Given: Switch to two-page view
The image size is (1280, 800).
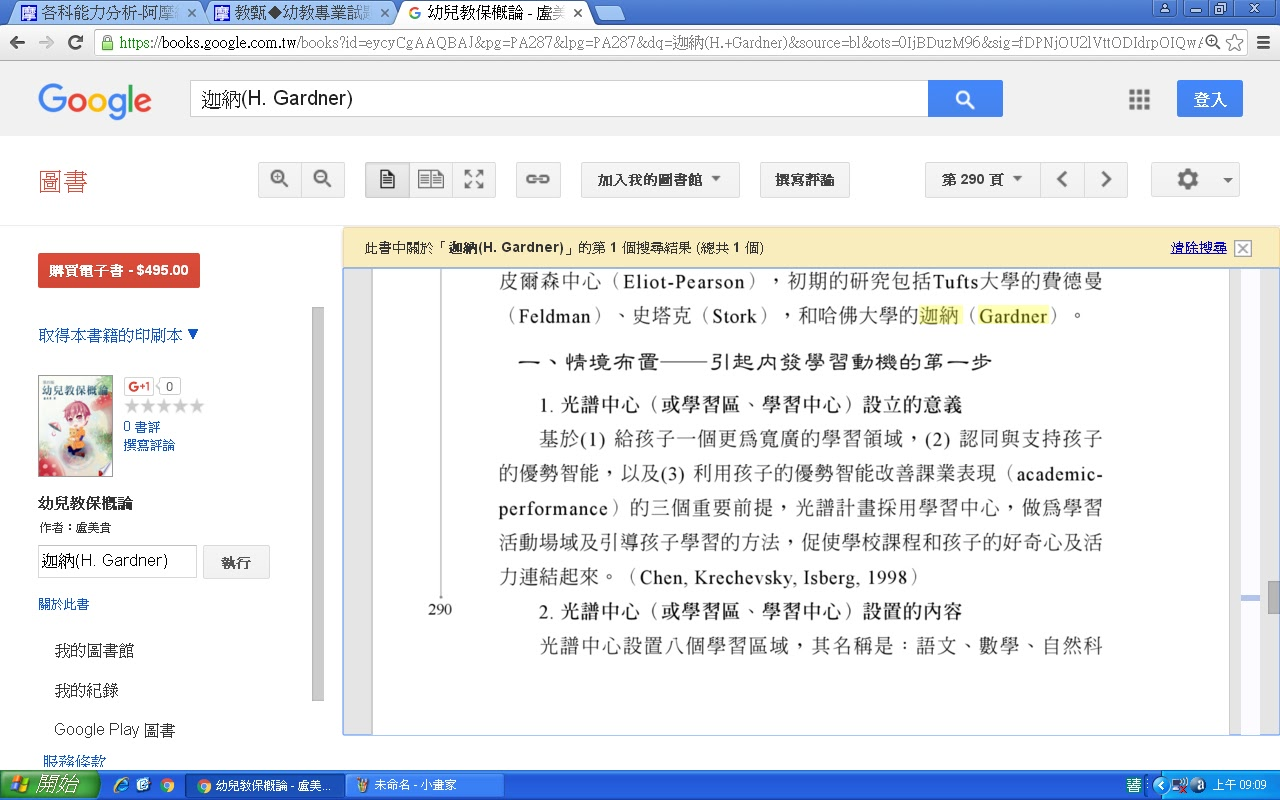Looking at the screenshot, I should (x=431, y=180).
